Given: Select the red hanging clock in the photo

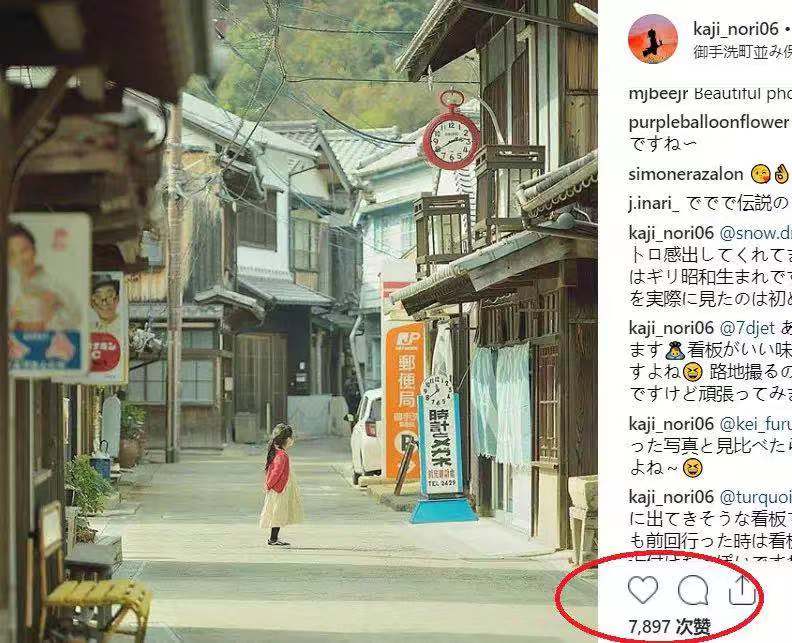Looking at the screenshot, I should click(x=451, y=131).
